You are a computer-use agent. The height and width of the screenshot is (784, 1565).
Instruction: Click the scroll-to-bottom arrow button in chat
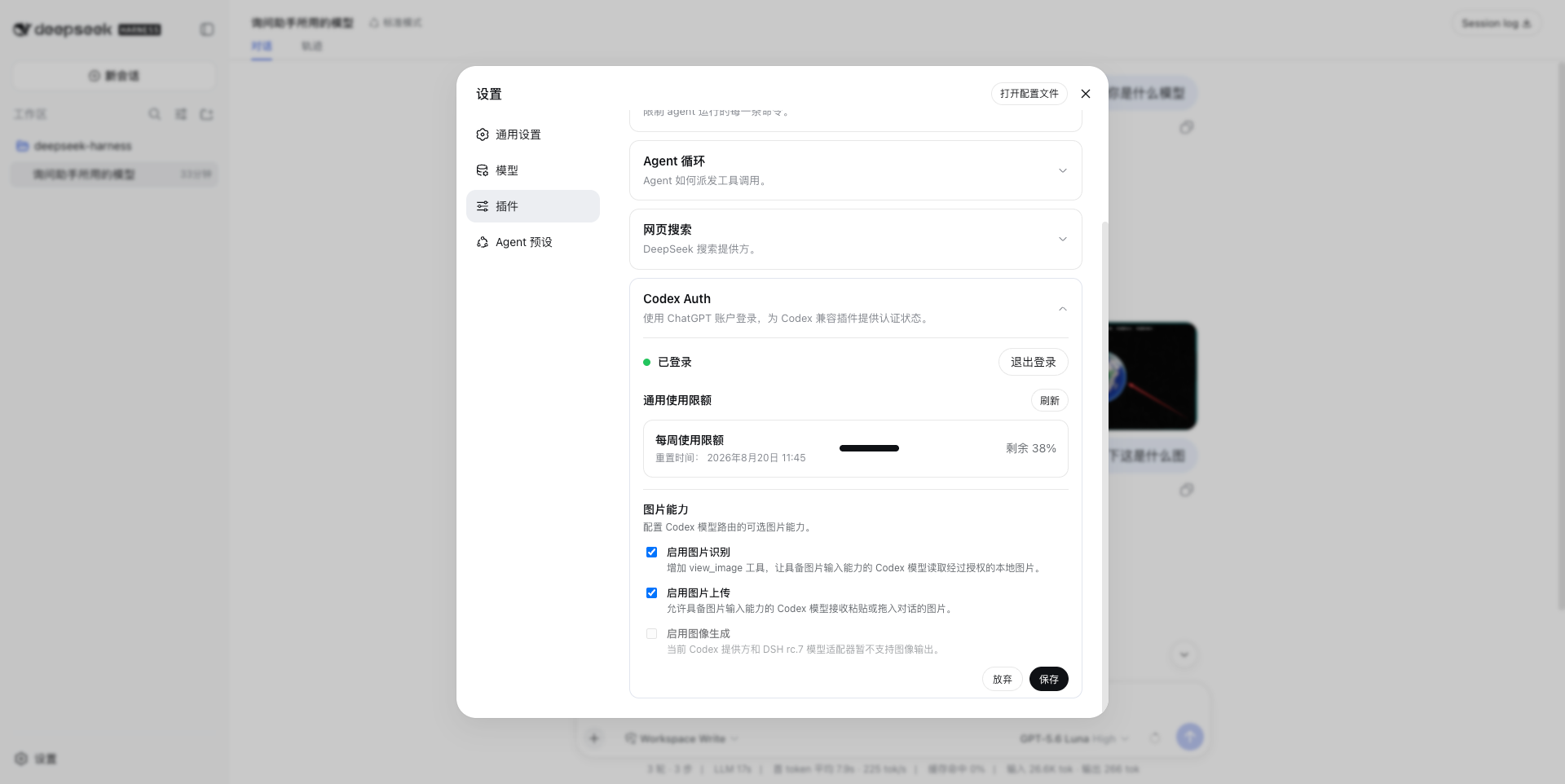coord(1184,654)
